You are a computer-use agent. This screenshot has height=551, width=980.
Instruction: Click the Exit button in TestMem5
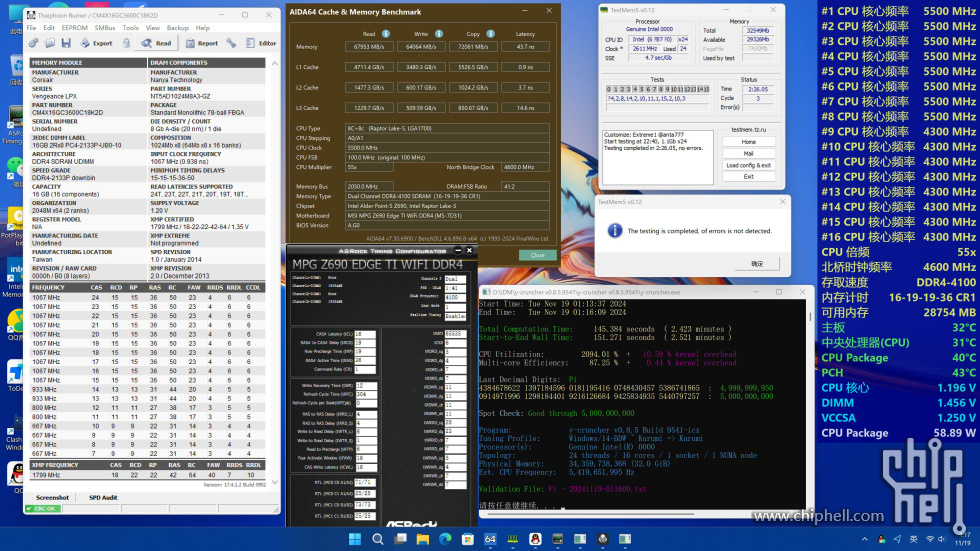click(749, 177)
